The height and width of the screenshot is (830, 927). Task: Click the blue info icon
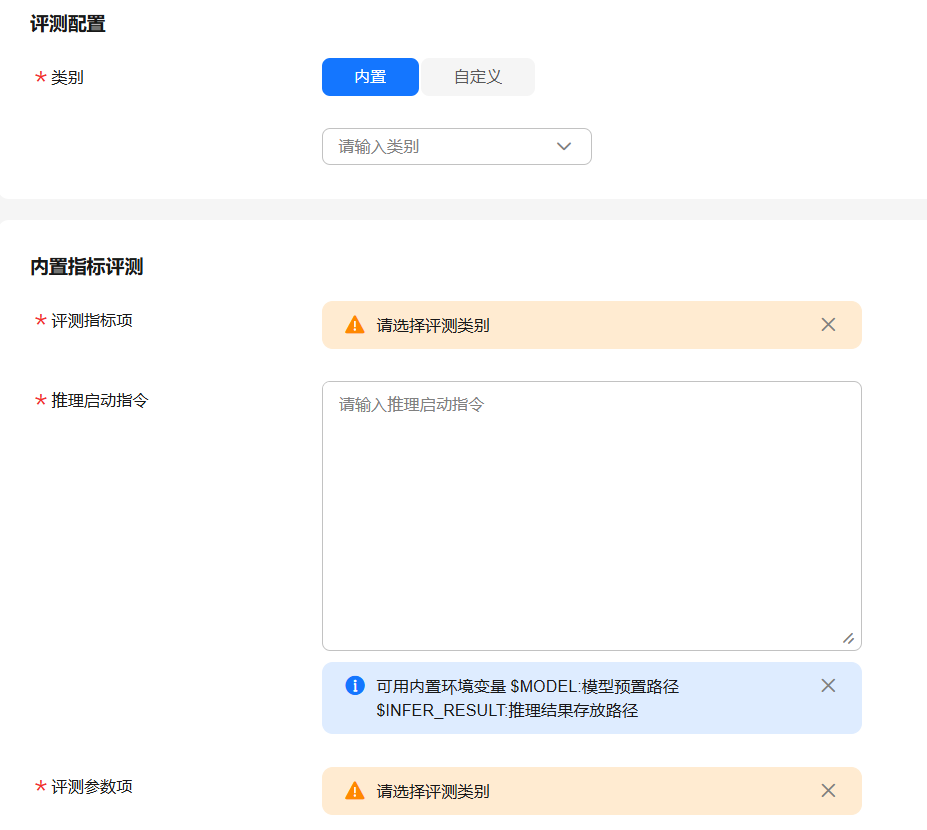click(354, 686)
